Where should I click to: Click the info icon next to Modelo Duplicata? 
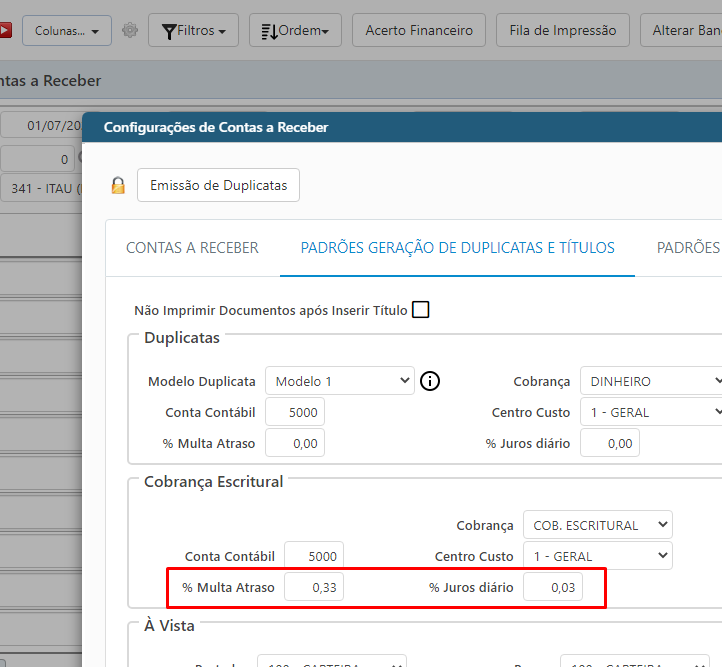tap(430, 381)
